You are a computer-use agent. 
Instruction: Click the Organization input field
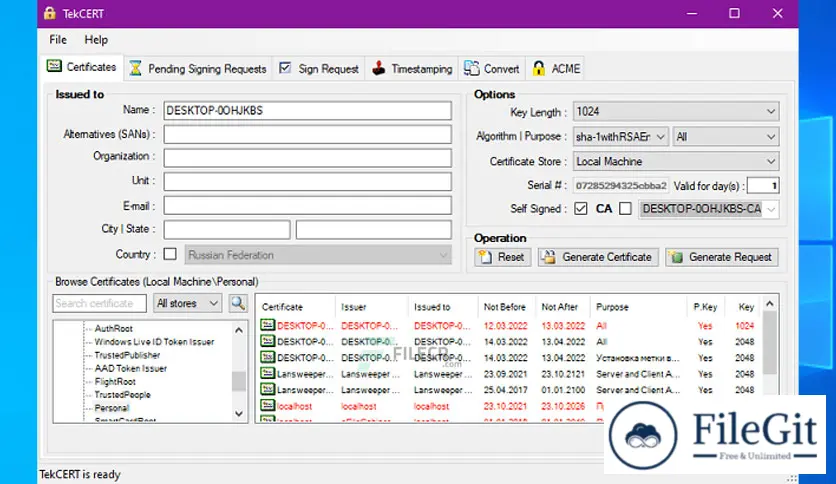[x=308, y=158]
